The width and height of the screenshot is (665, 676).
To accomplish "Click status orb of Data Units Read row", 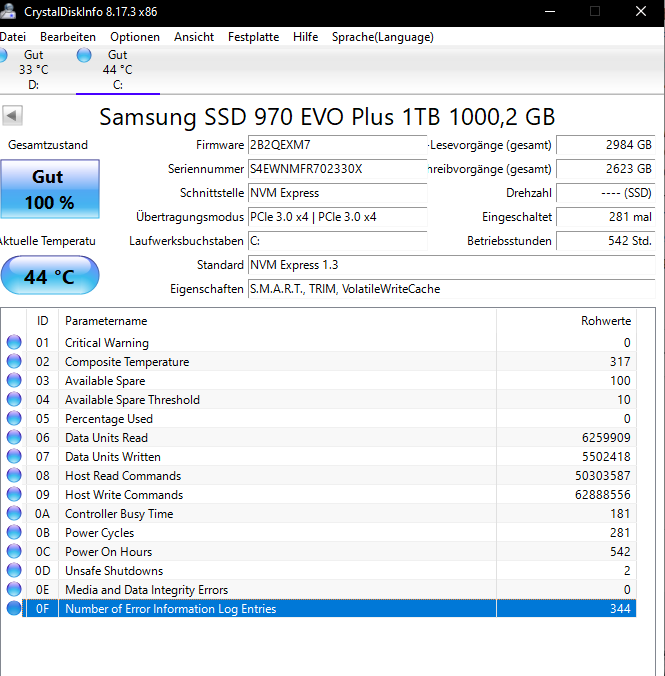I will click(x=14, y=437).
